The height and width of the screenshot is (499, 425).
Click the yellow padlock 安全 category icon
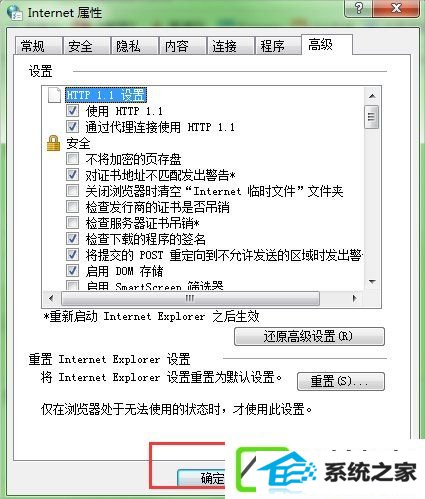tap(53, 143)
